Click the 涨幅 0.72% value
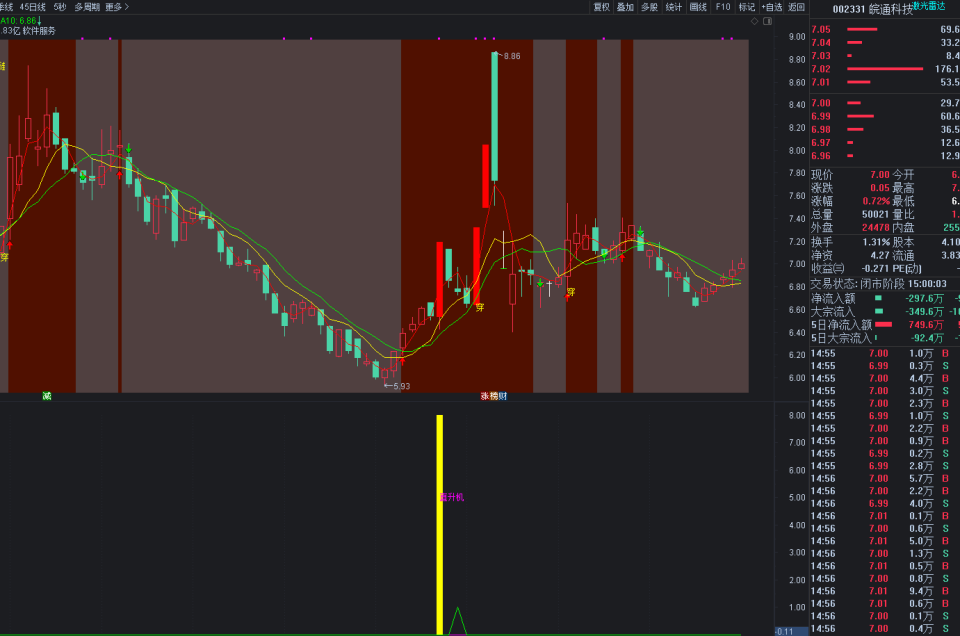 [876, 201]
